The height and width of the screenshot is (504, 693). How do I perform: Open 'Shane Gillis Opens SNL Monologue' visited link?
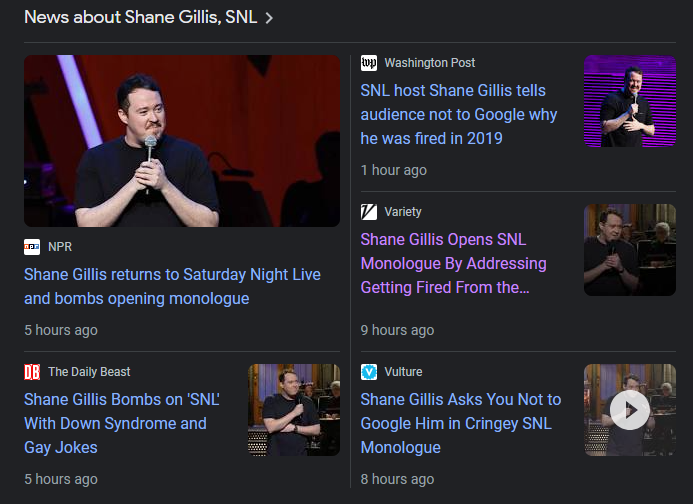coord(453,263)
